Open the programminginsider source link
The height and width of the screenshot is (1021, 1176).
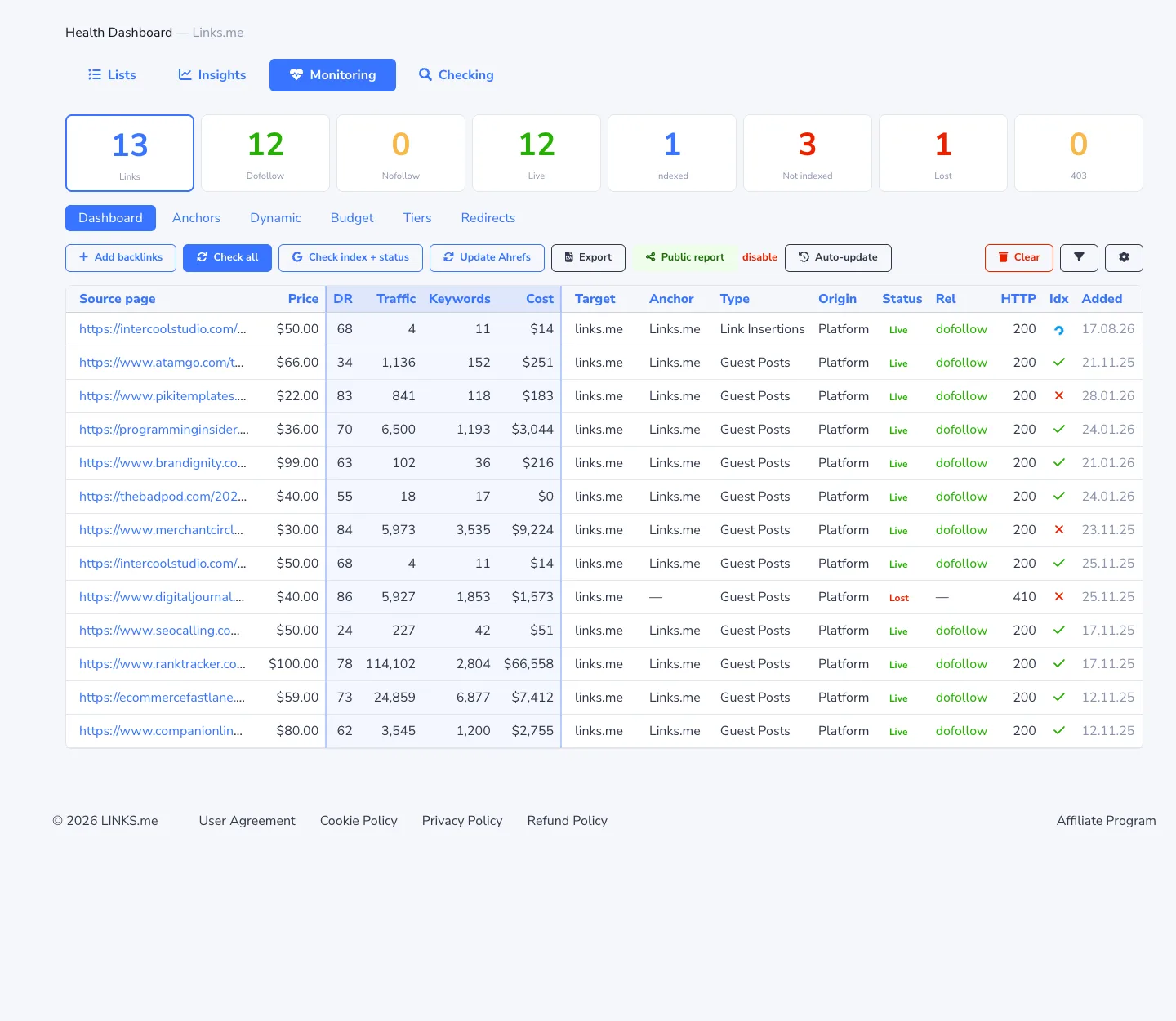(164, 429)
